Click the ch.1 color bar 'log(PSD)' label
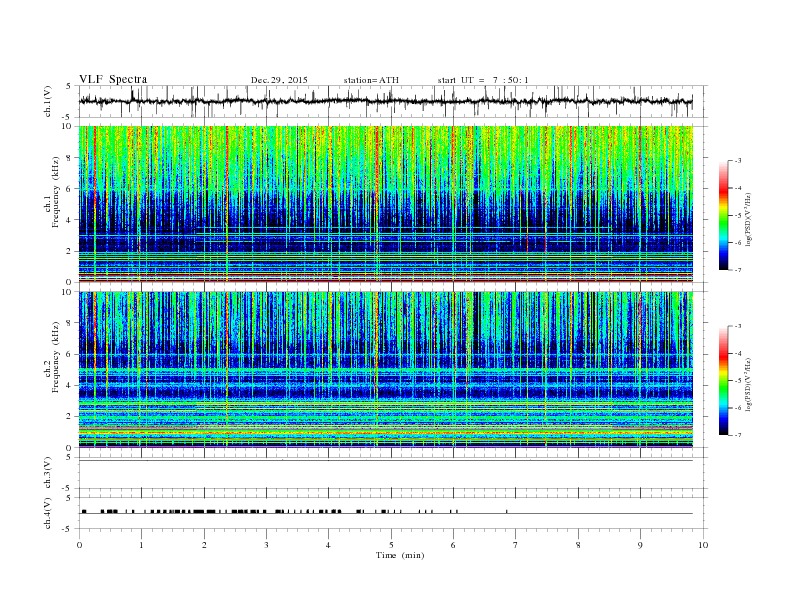The image size is (792, 612). point(748,220)
